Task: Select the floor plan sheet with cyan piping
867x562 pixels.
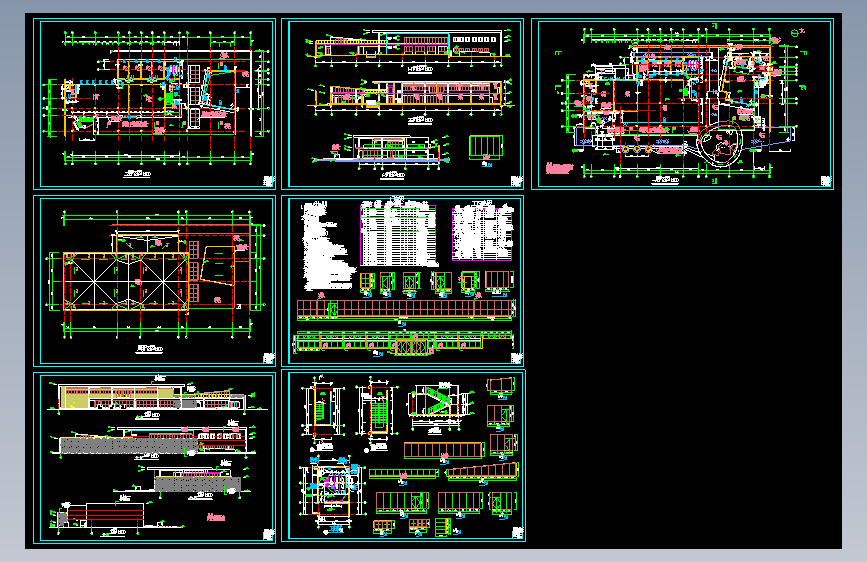Action: click(154, 104)
